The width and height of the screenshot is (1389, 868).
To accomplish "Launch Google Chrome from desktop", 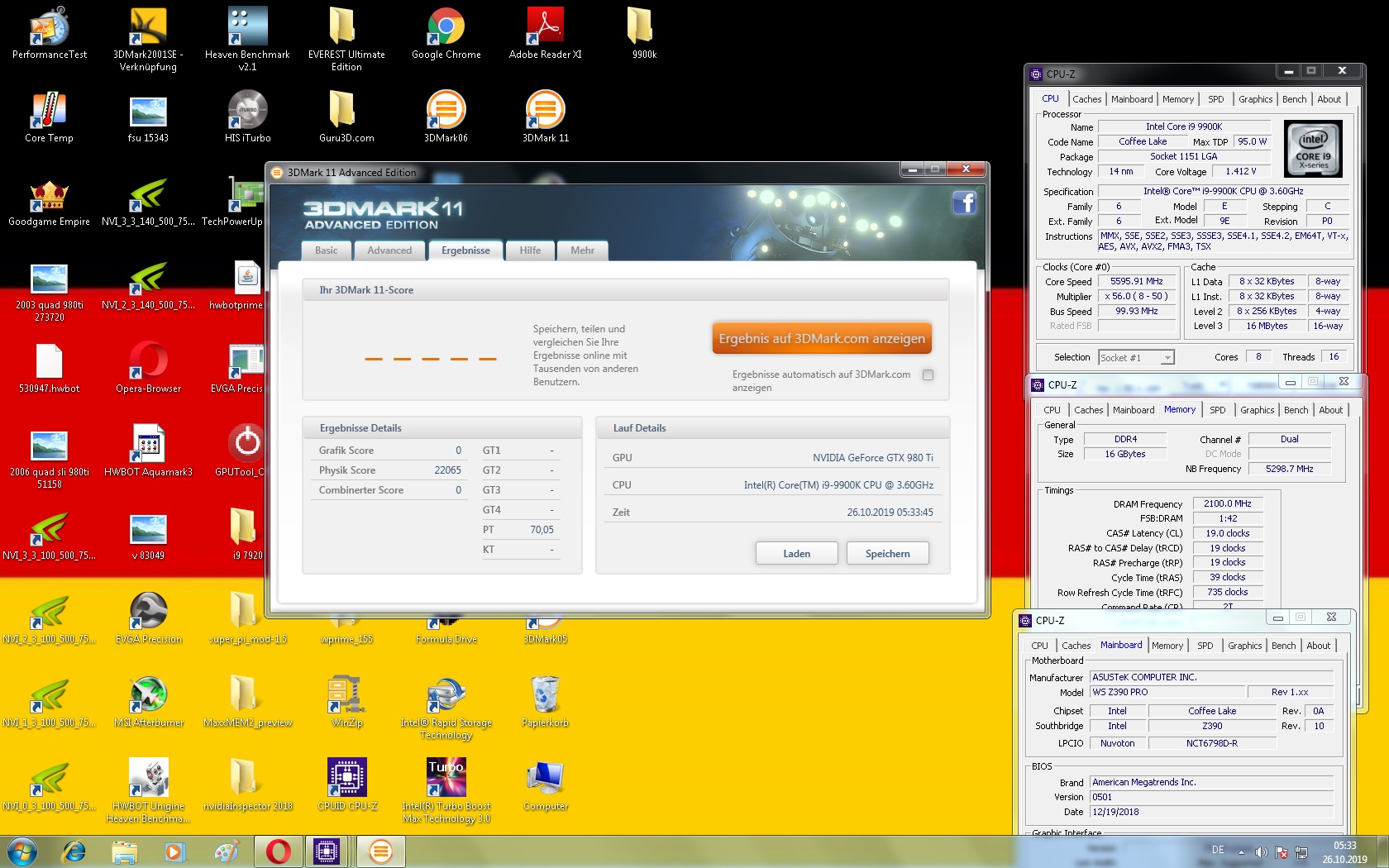I will (446, 33).
